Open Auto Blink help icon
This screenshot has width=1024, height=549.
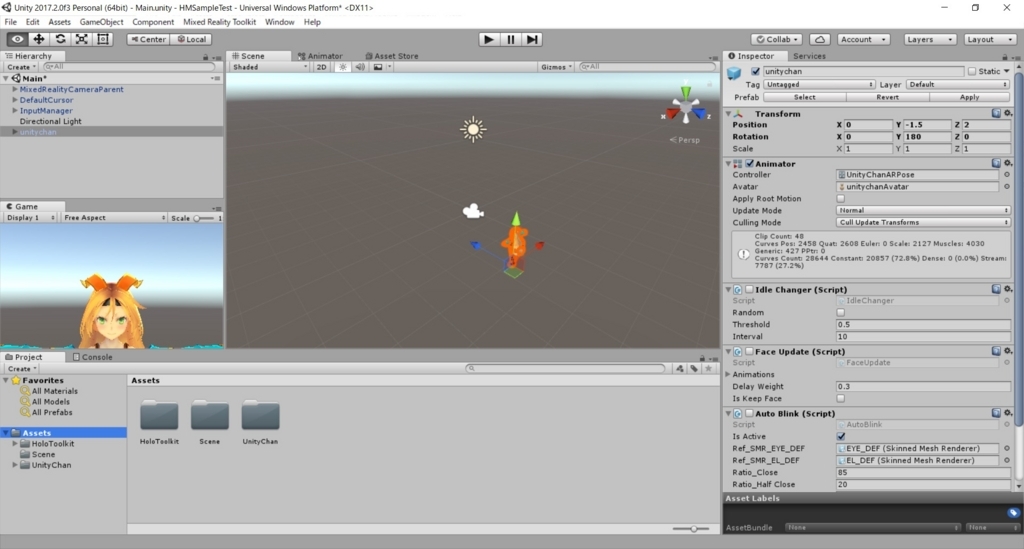(996, 413)
